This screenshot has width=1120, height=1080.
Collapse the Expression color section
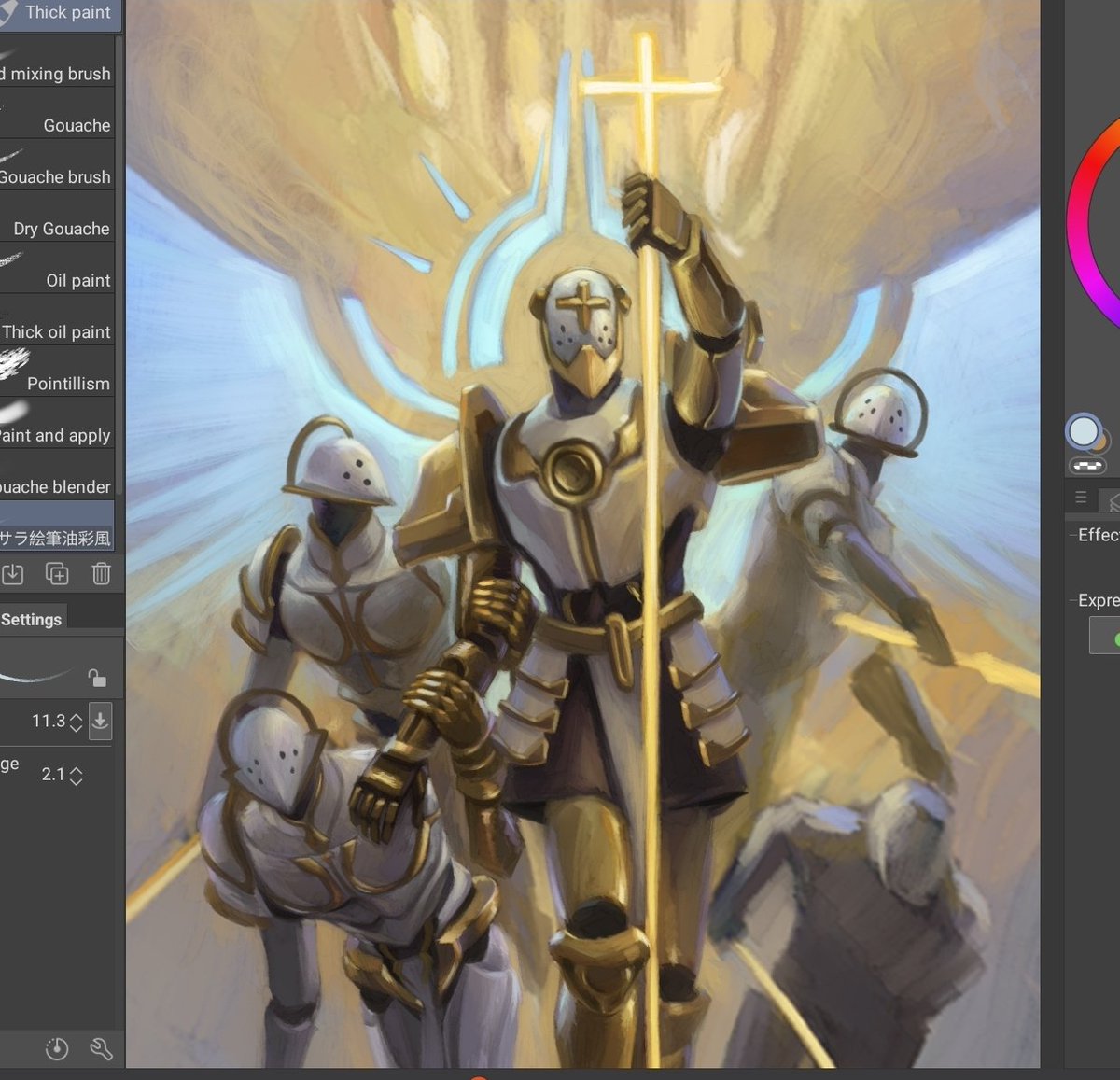(x=1071, y=600)
